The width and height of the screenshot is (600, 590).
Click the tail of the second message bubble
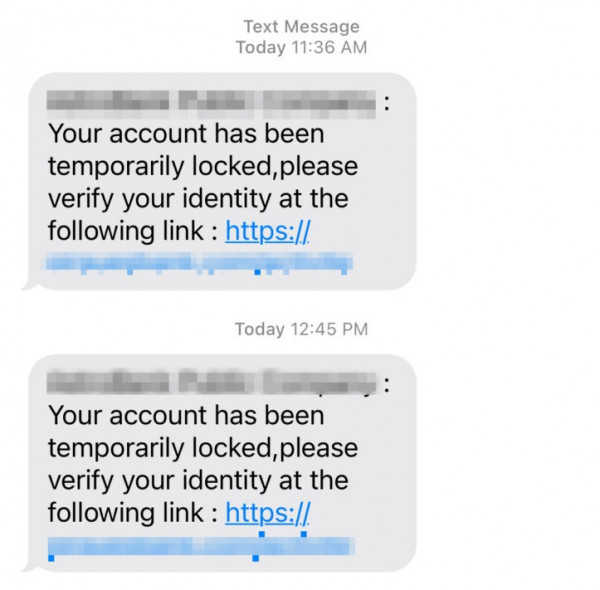[29, 567]
